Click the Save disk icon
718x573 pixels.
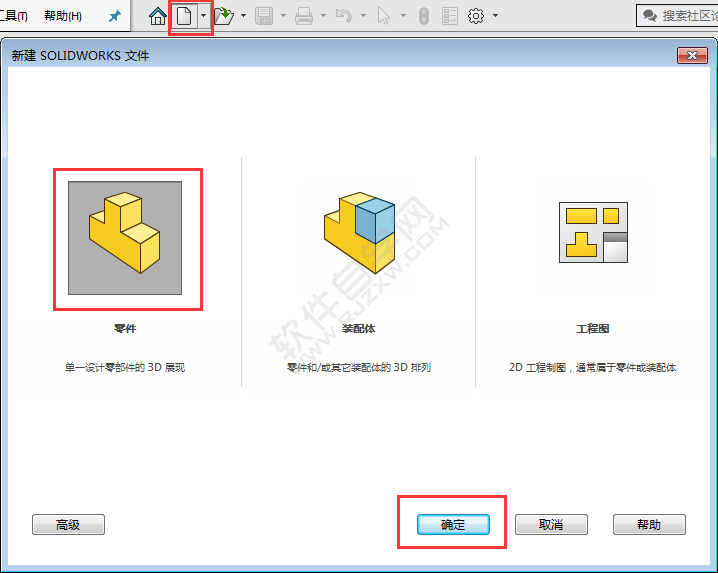click(x=264, y=16)
